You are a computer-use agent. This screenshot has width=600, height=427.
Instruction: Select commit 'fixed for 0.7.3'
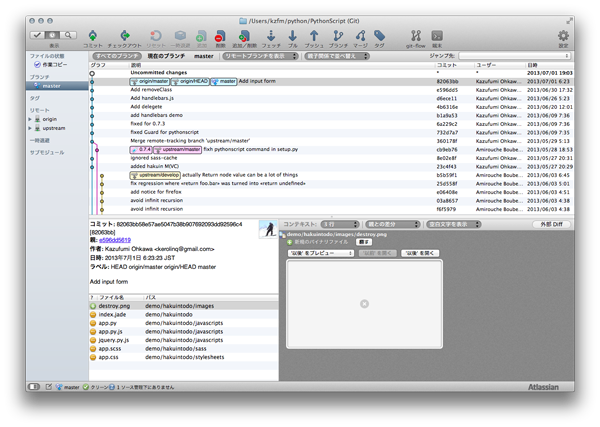pos(331,124)
